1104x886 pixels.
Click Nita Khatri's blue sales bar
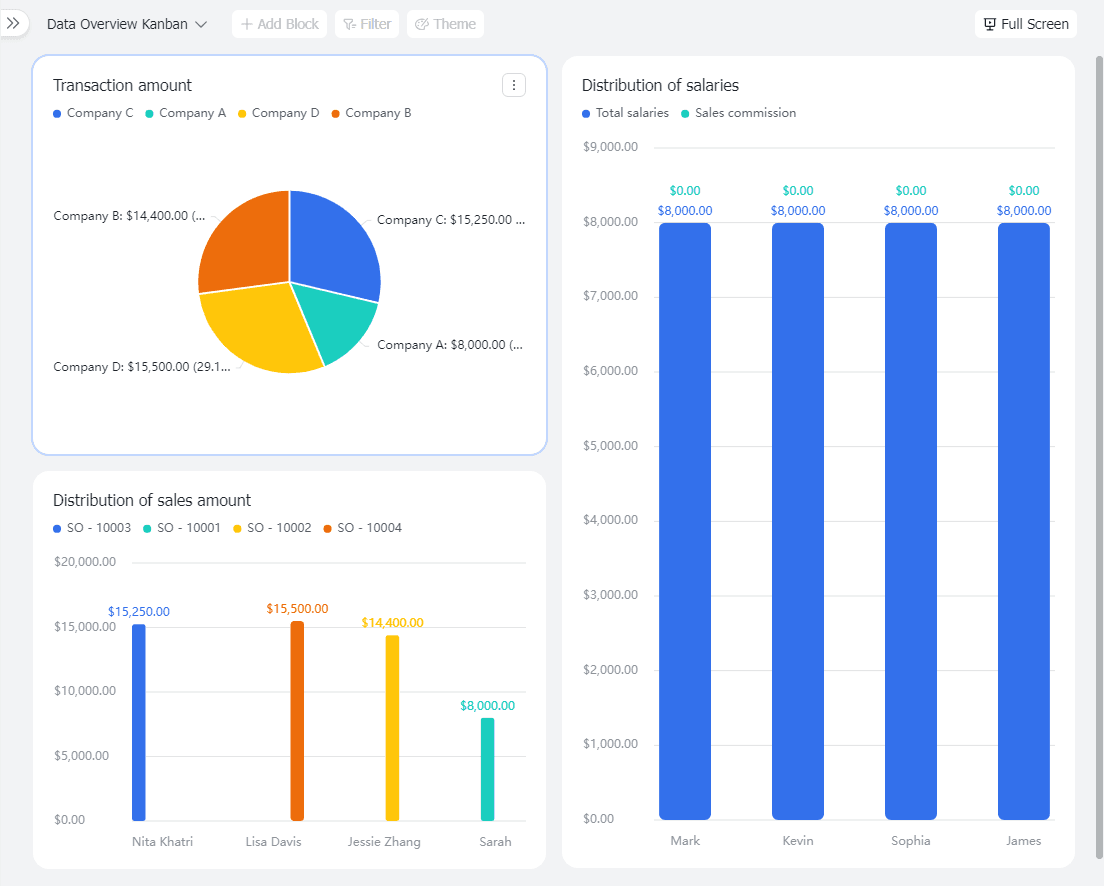point(139,723)
